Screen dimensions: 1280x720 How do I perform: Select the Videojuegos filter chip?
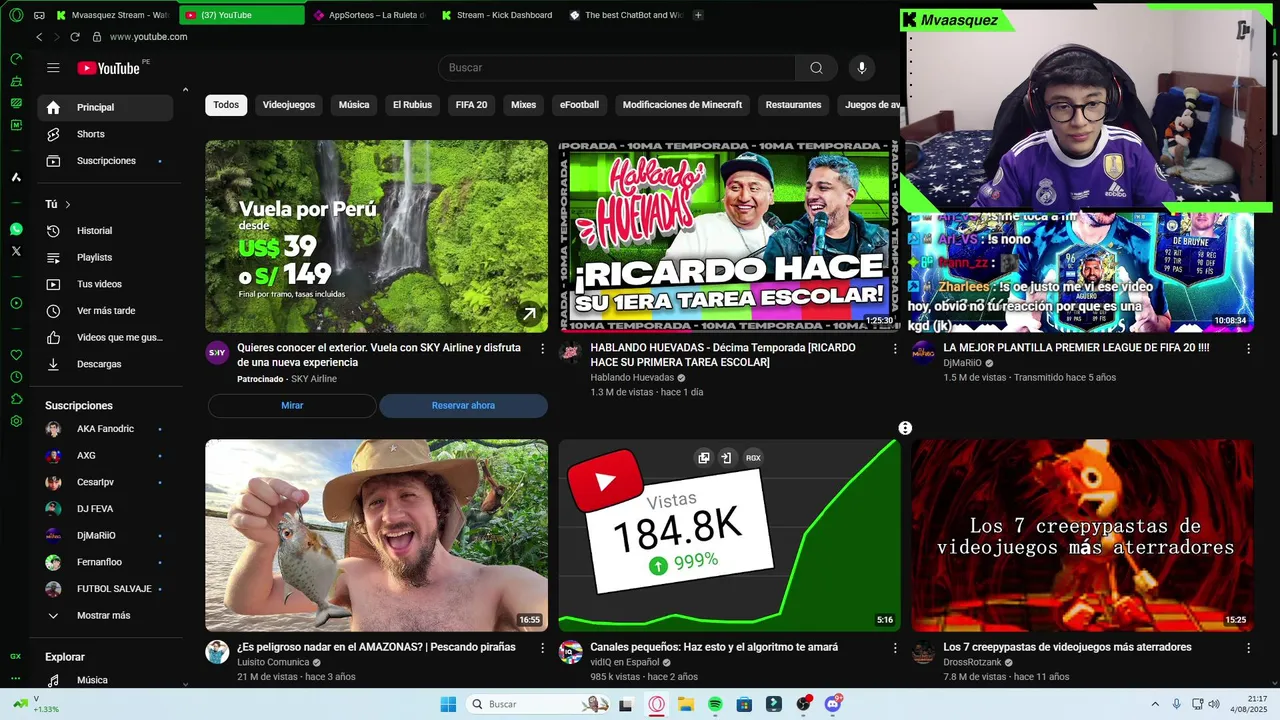[289, 105]
